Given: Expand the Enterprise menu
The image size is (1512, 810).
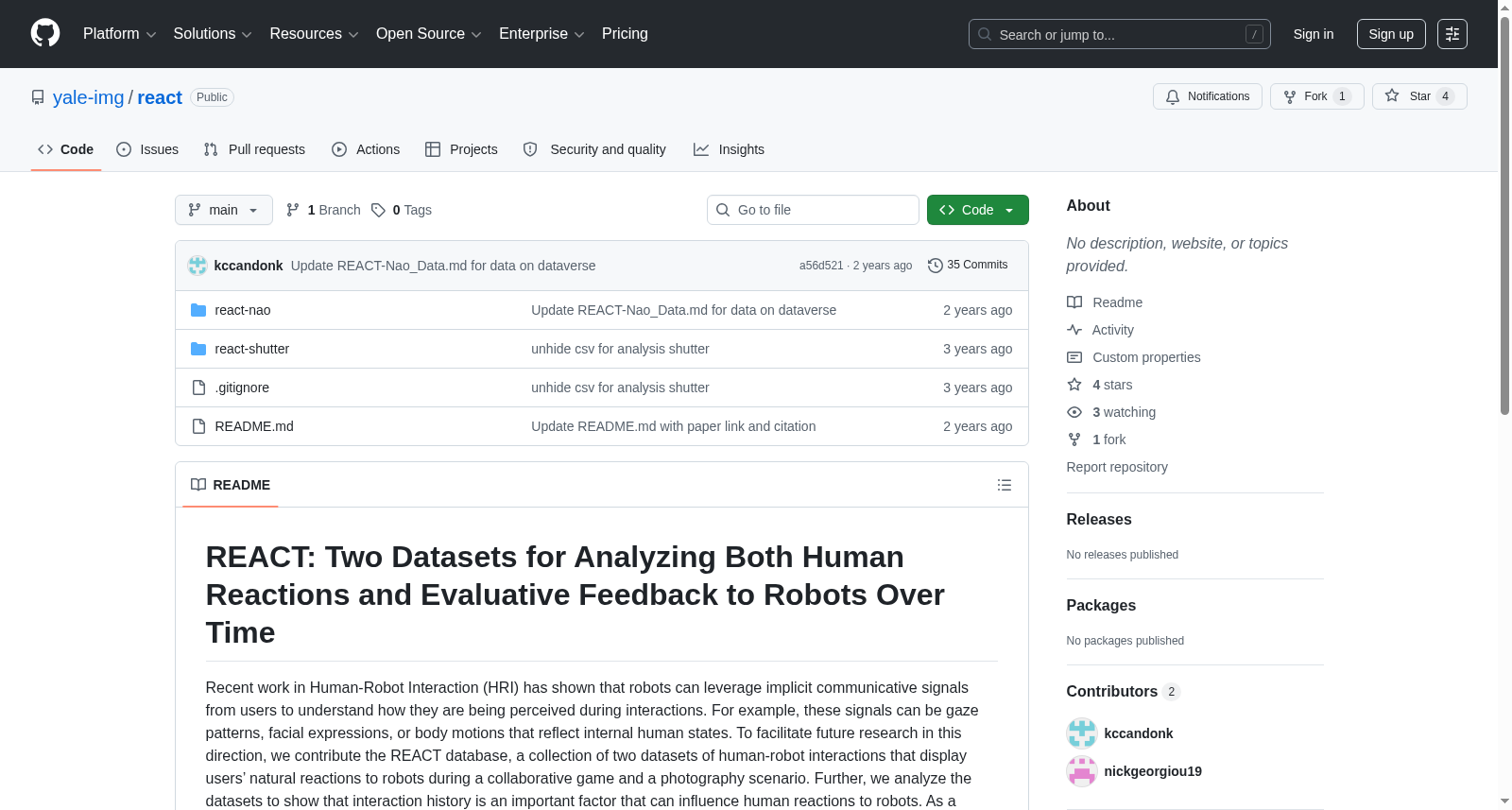Looking at the screenshot, I should coord(541,34).
